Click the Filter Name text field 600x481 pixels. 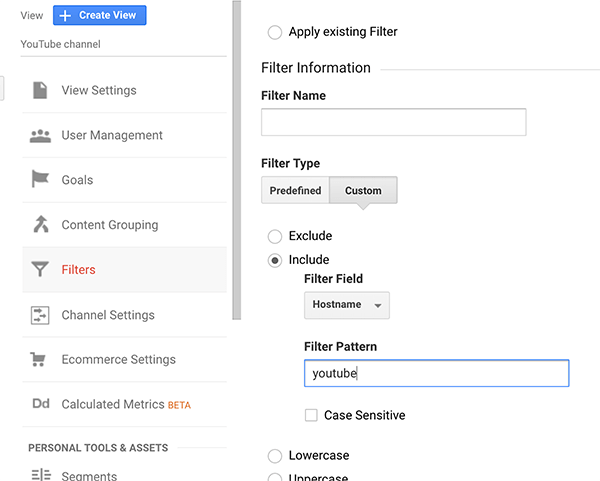click(x=393, y=122)
